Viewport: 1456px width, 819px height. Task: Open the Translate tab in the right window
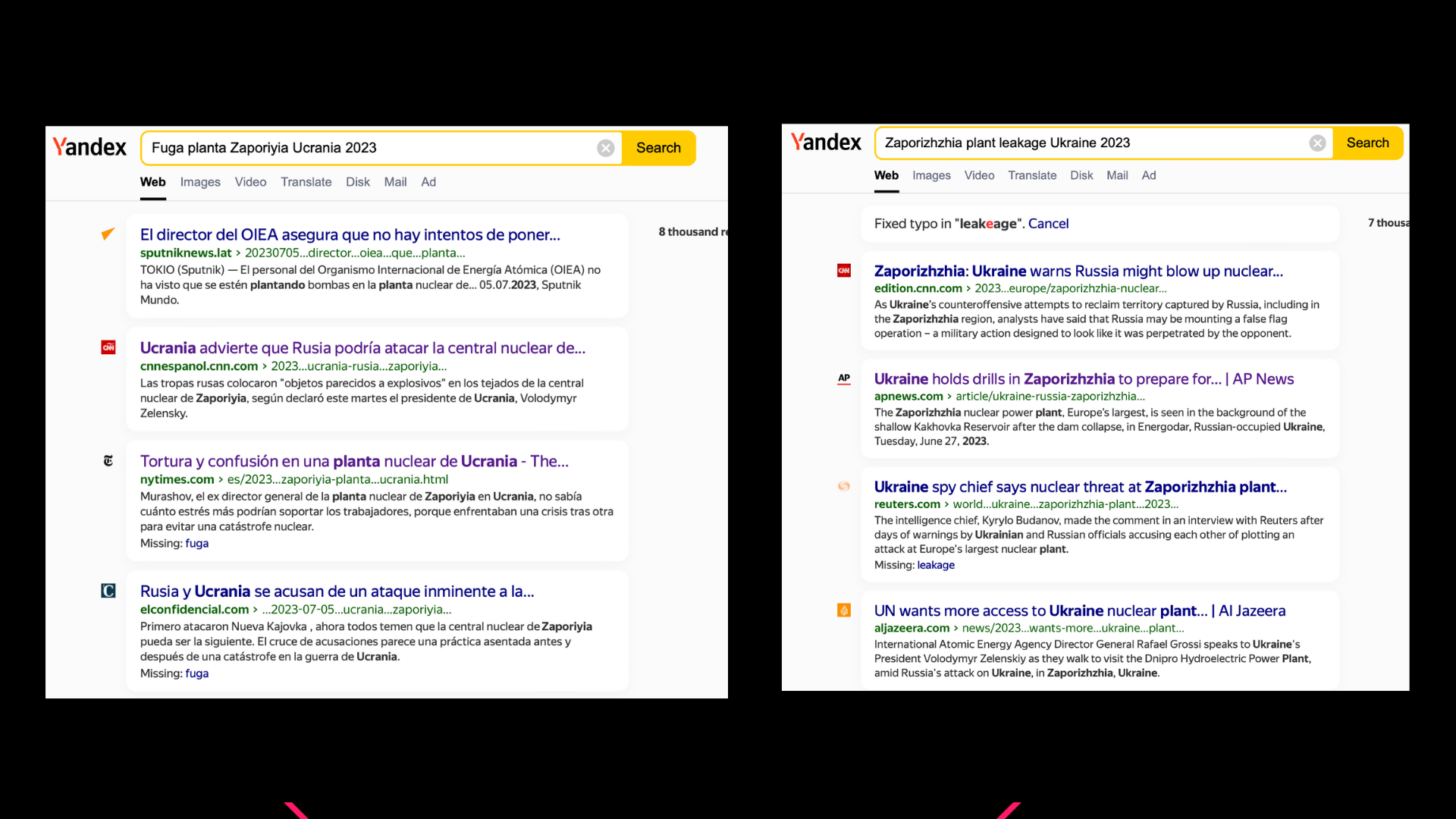click(1032, 175)
